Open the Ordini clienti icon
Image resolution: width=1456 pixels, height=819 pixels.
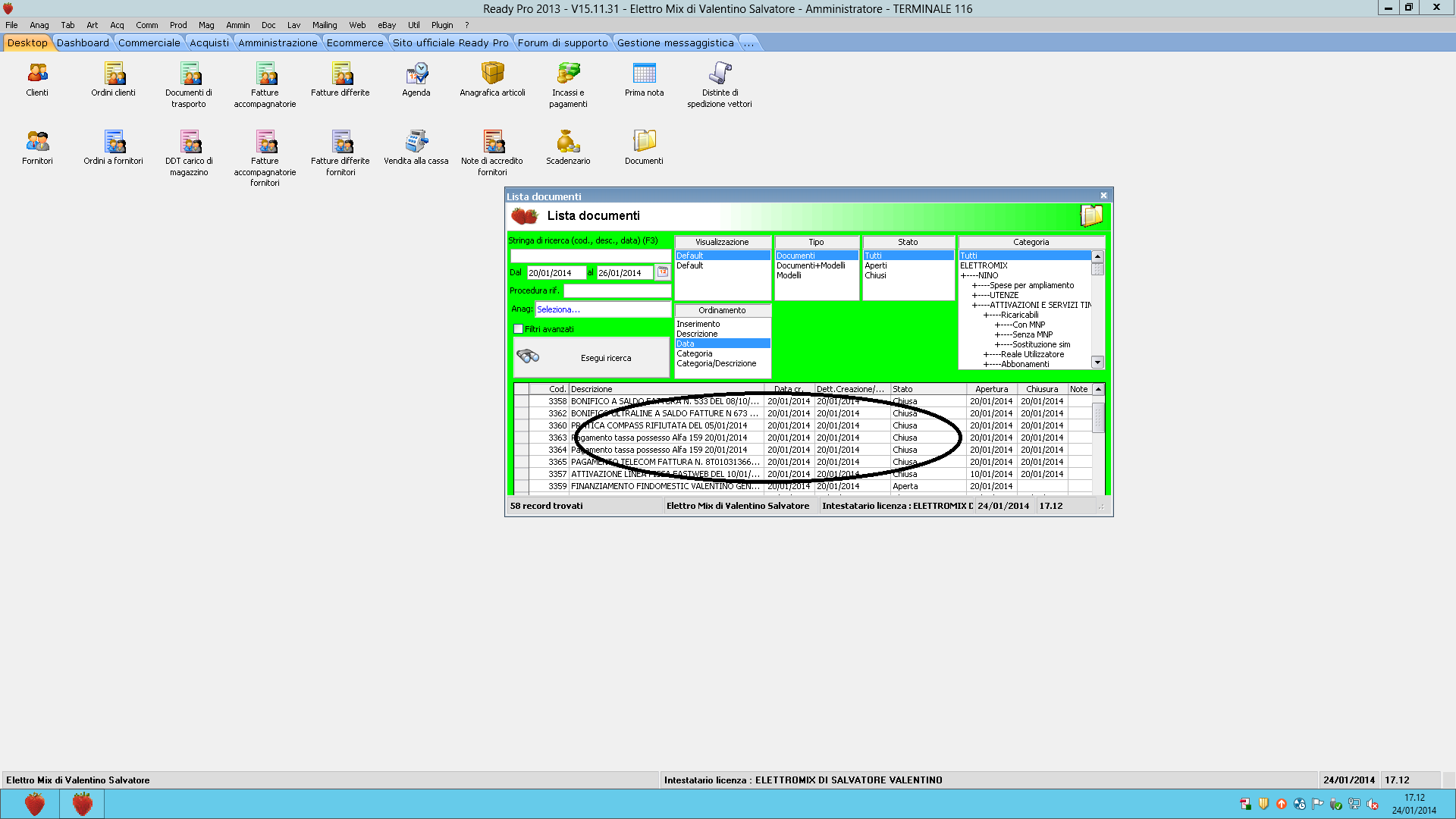tap(114, 80)
